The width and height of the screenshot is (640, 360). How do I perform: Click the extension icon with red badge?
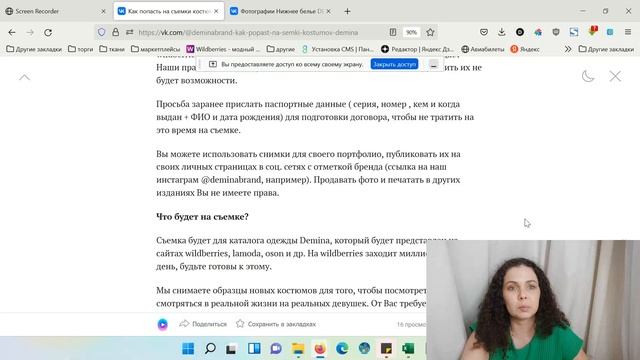[x=593, y=31]
